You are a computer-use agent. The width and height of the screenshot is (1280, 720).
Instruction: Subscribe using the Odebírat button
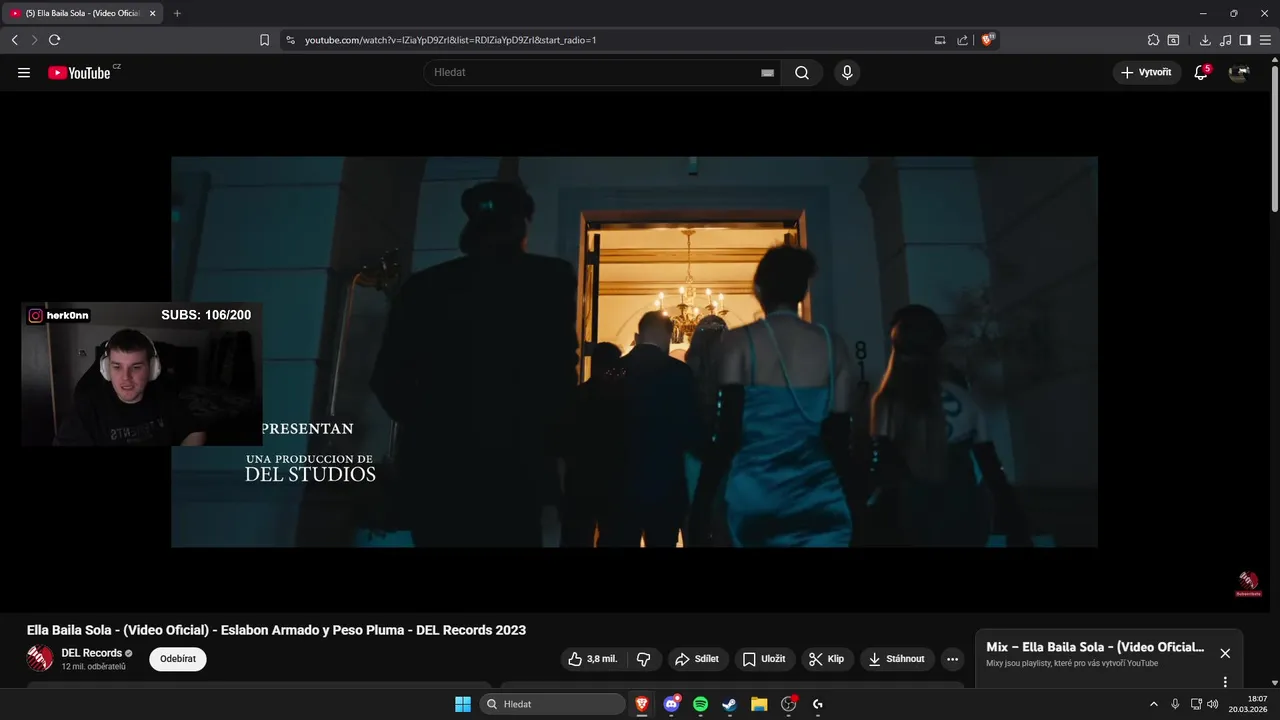click(178, 659)
